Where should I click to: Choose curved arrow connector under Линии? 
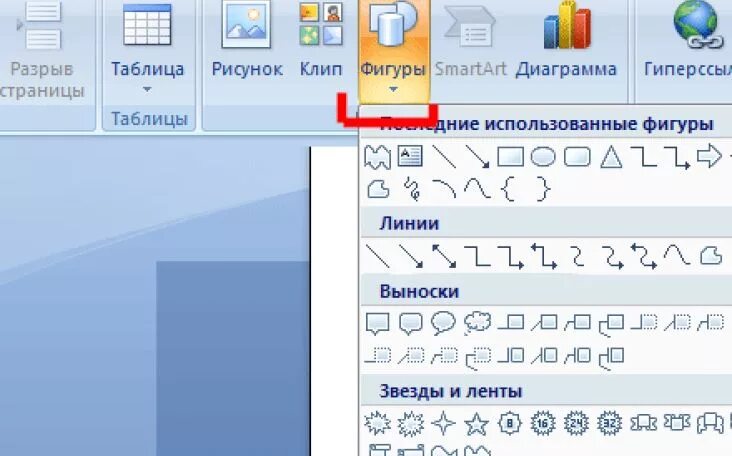612,257
